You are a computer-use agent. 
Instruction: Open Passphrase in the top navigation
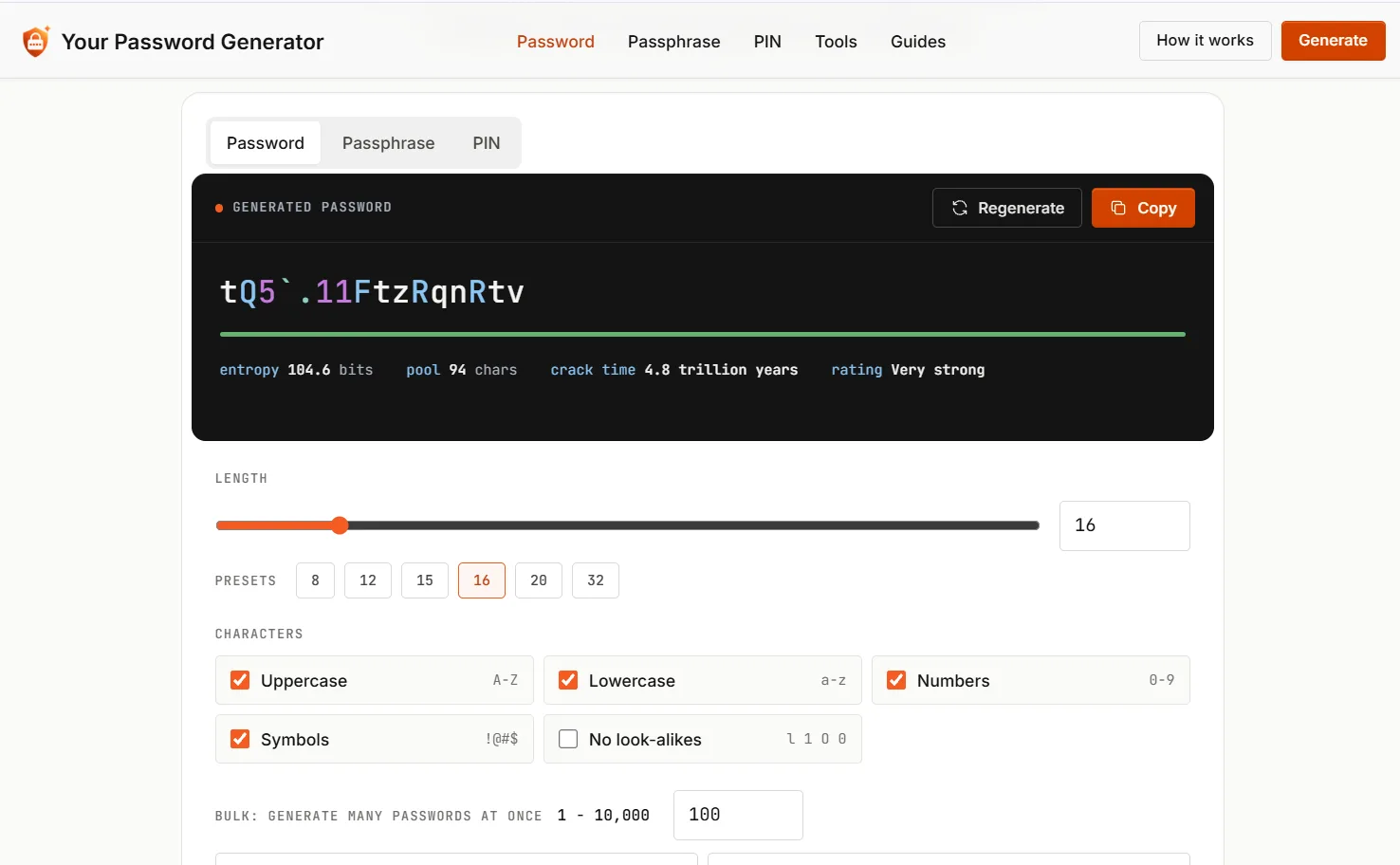(674, 42)
